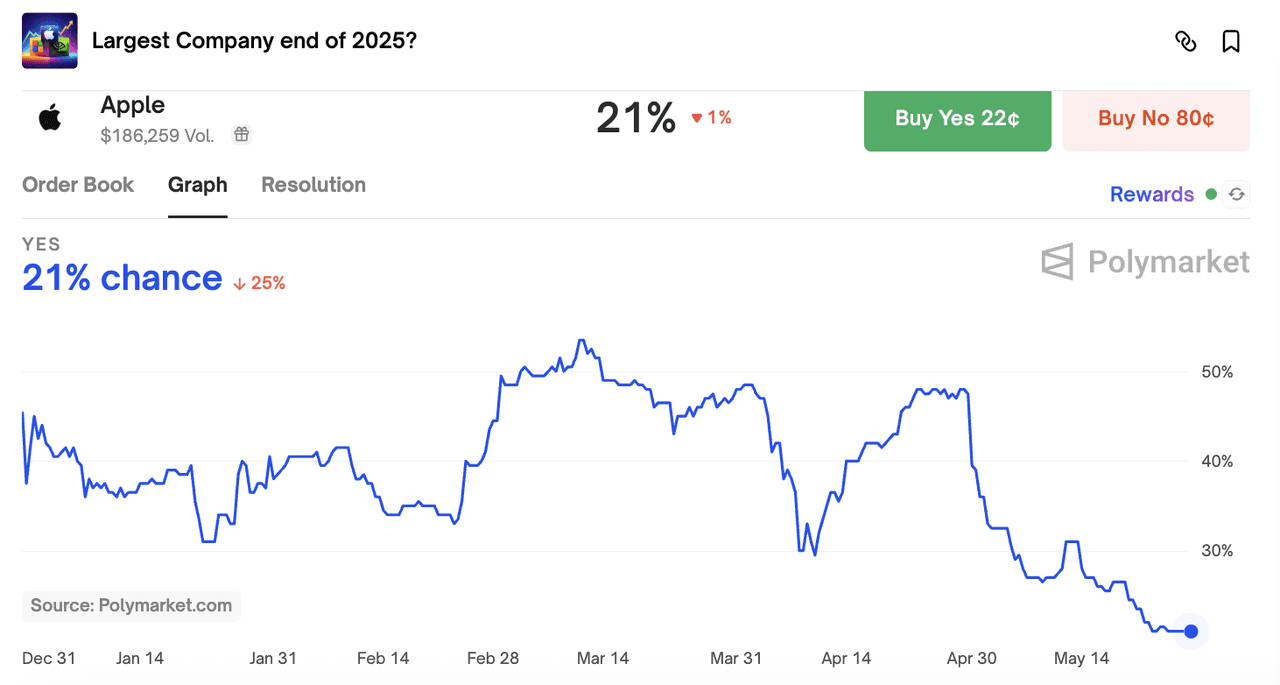Click the gift rewards icon beside volume

(241, 134)
